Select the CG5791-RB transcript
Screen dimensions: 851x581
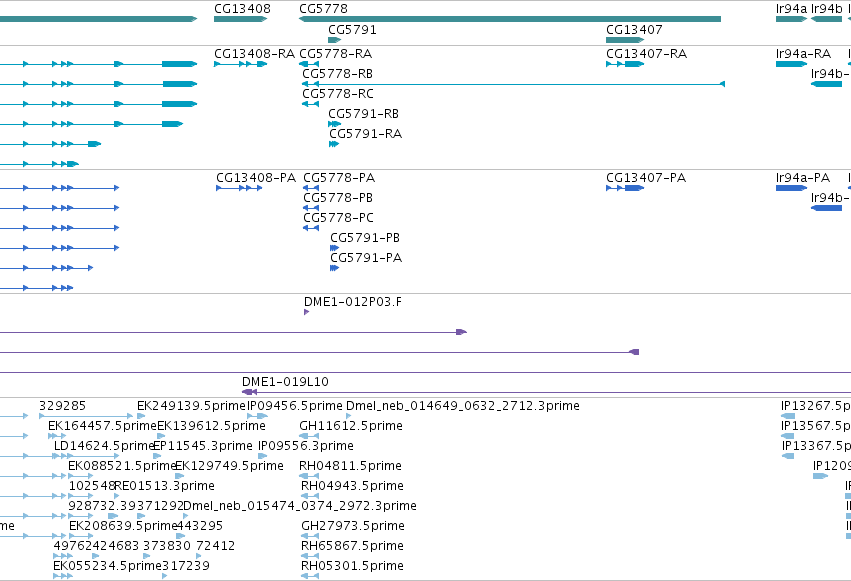click(334, 124)
